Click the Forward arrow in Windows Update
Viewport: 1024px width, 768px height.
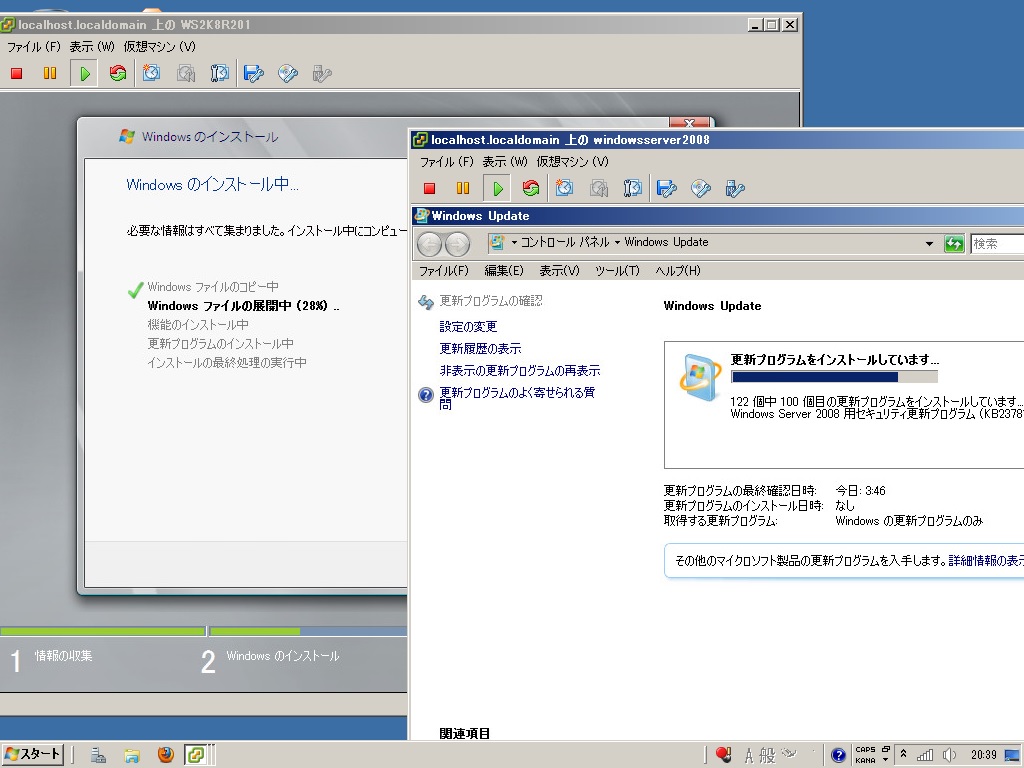(457, 244)
